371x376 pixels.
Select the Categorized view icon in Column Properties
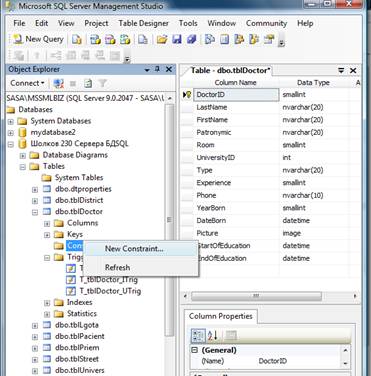(x=198, y=336)
